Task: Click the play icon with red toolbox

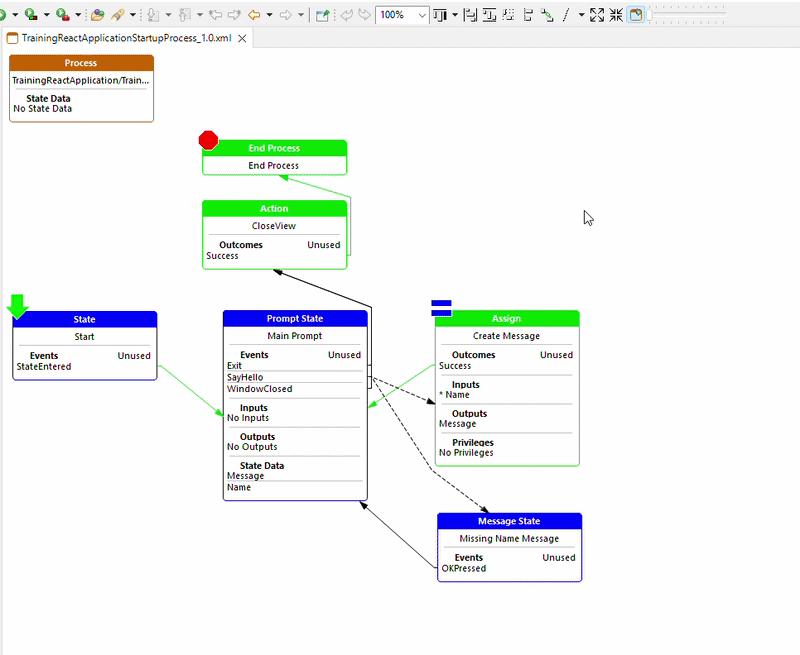Action: click(x=63, y=14)
